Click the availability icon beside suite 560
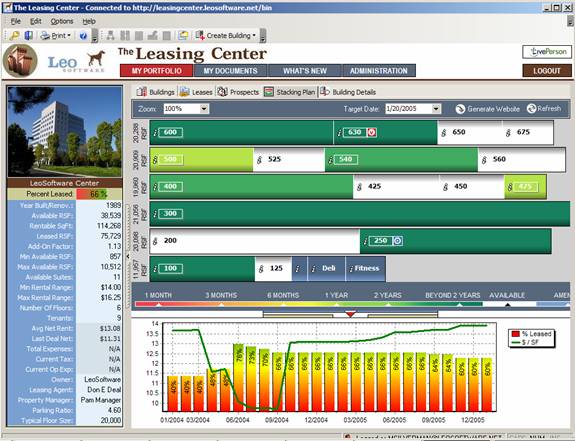575x441 pixels. point(484,160)
